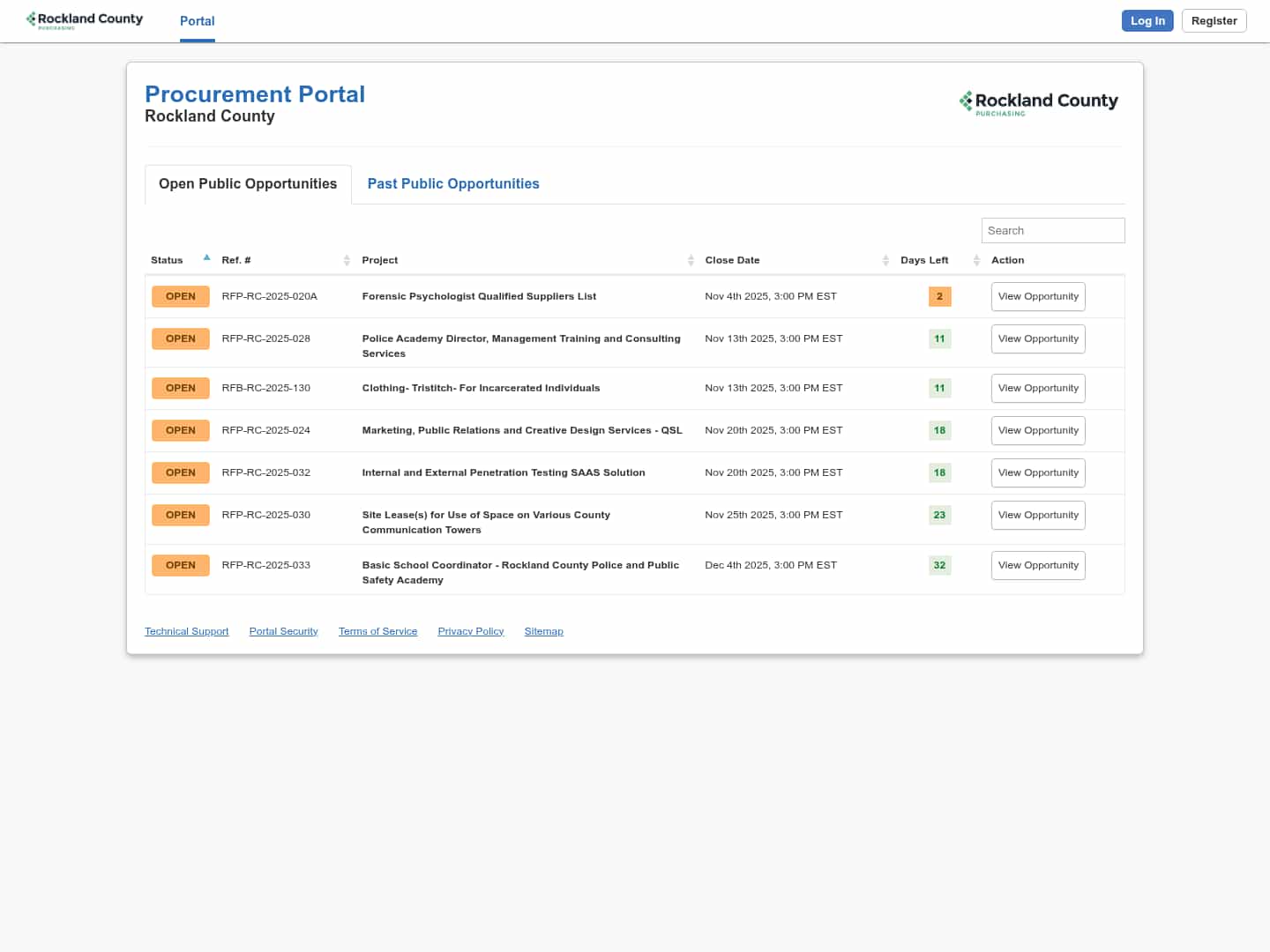1270x952 pixels.
Task: Switch to Past Public Opportunities tab
Action: 453,183
